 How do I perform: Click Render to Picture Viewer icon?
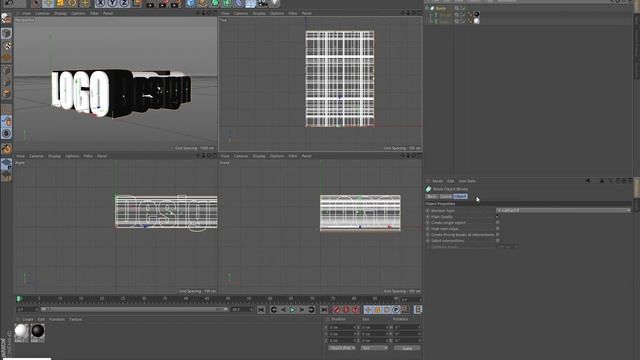coord(162,3)
